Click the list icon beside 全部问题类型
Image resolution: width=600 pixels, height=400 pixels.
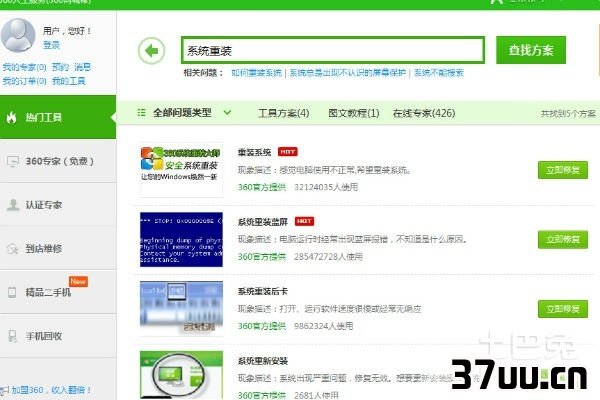141,113
